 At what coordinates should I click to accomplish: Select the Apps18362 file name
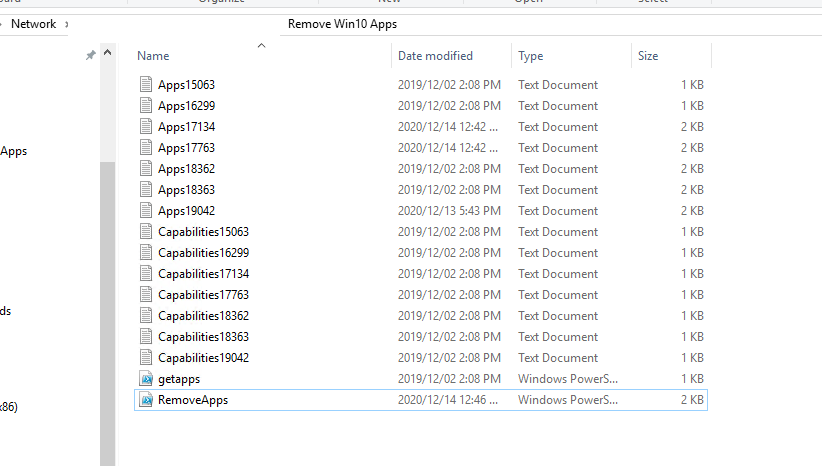point(186,169)
